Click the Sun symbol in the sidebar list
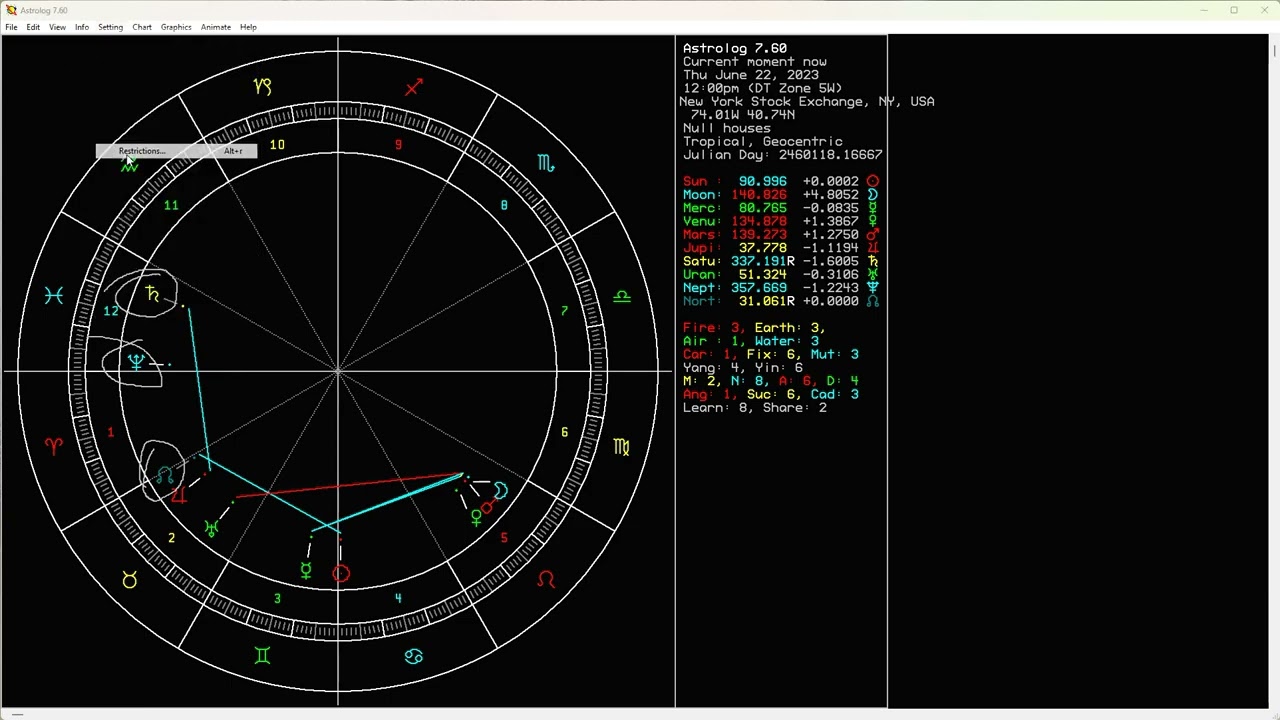1280x720 pixels. pos(873,181)
